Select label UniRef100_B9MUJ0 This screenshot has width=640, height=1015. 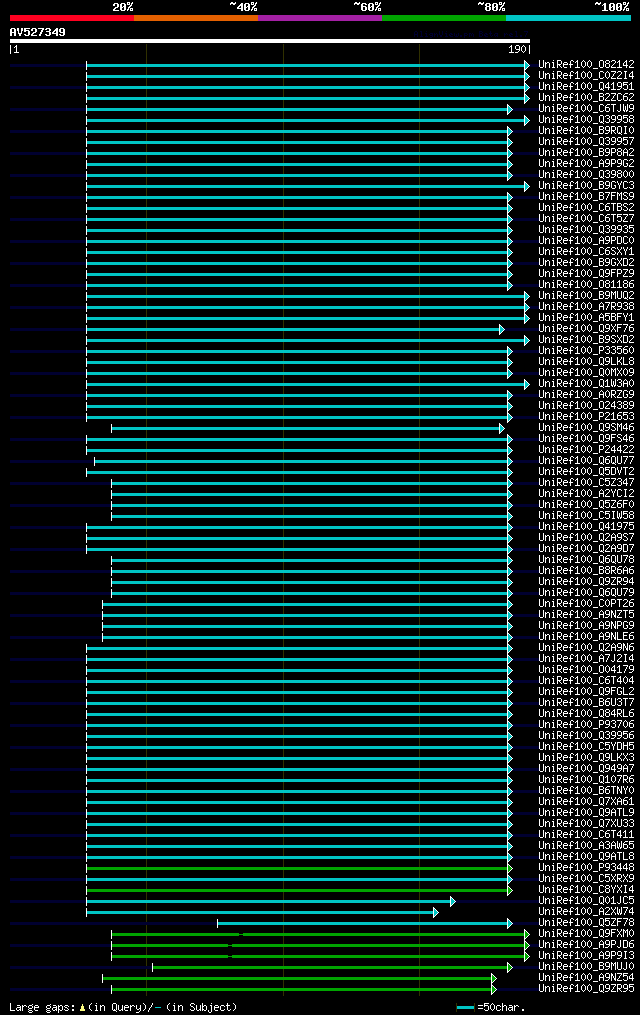pos(586,966)
